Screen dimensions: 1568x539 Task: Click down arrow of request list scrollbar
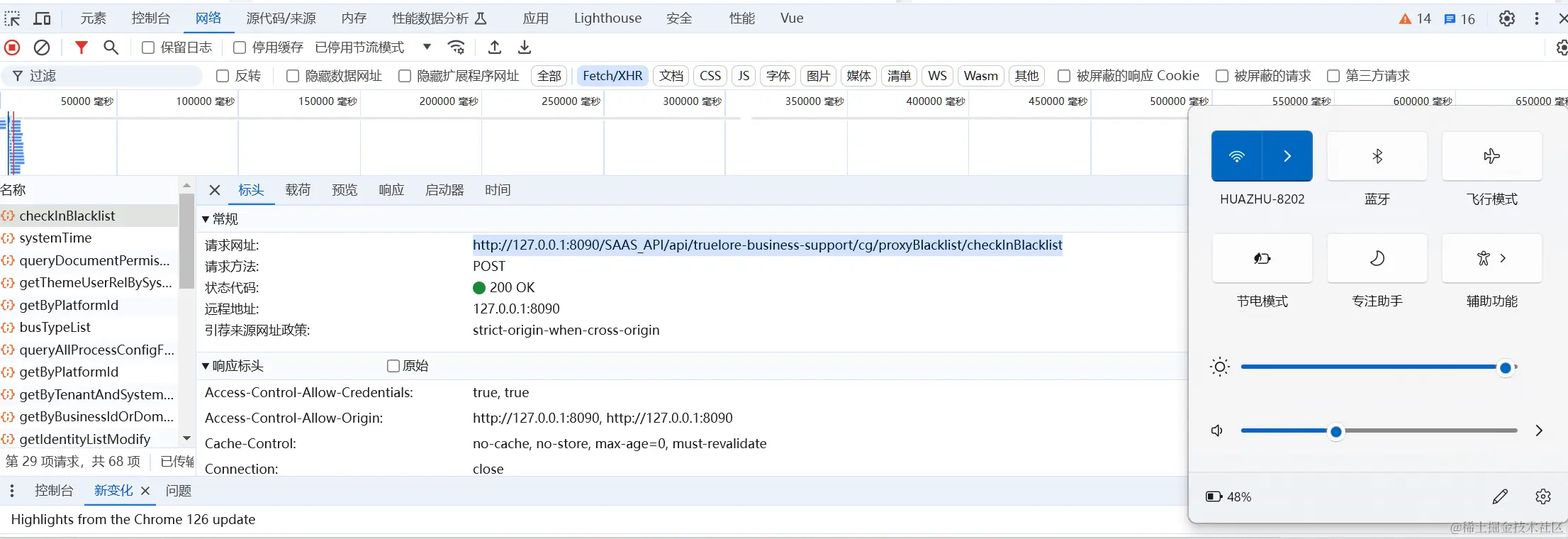[x=186, y=438]
